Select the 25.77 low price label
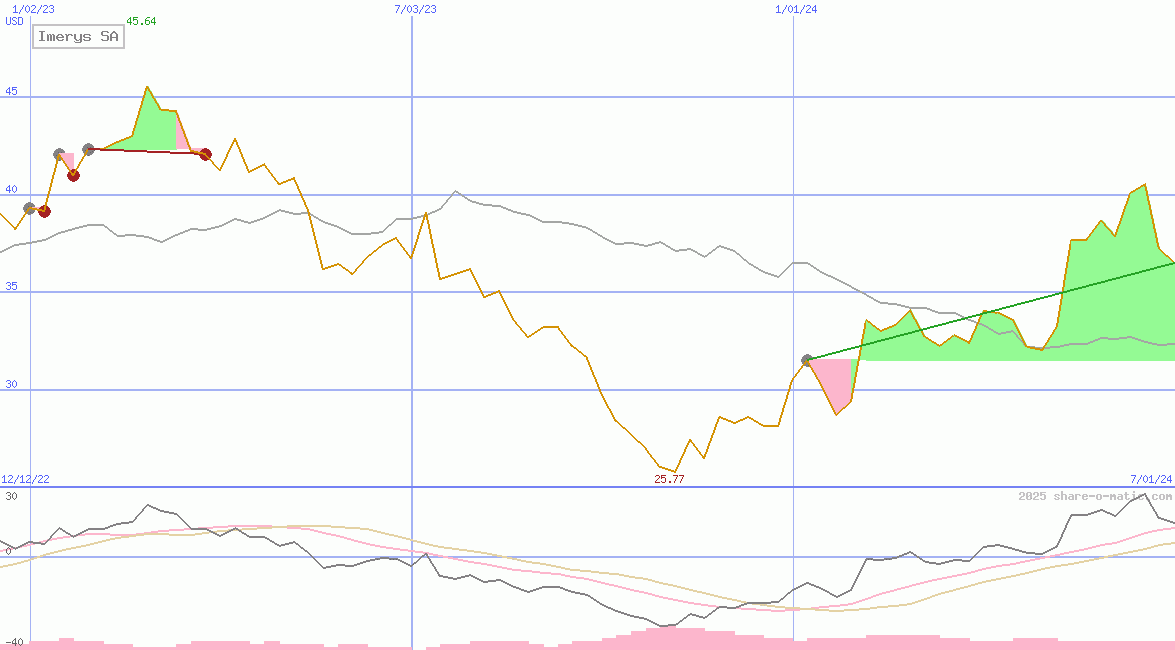1175x650 pixels. click(x=669, y=480)
